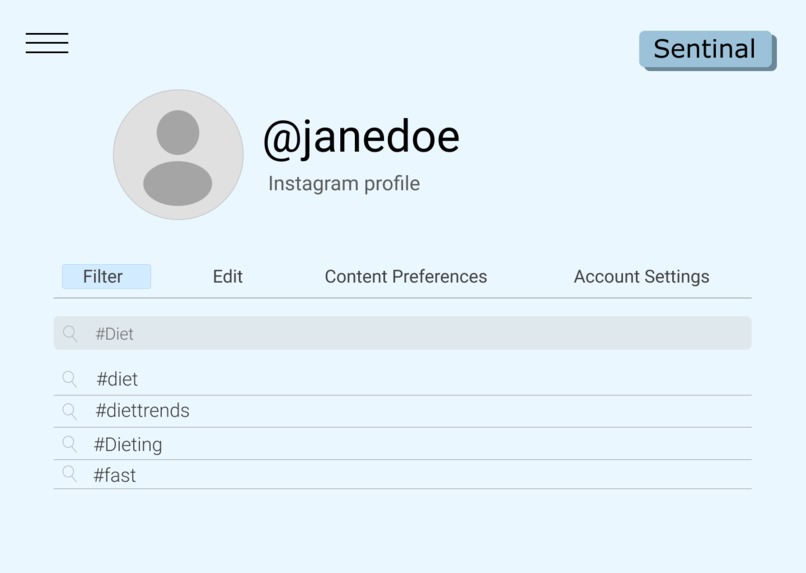Click the search bar magnifier icon
Image resolution: width=806 pixels, height=573 pixels.
pos(70,334)
